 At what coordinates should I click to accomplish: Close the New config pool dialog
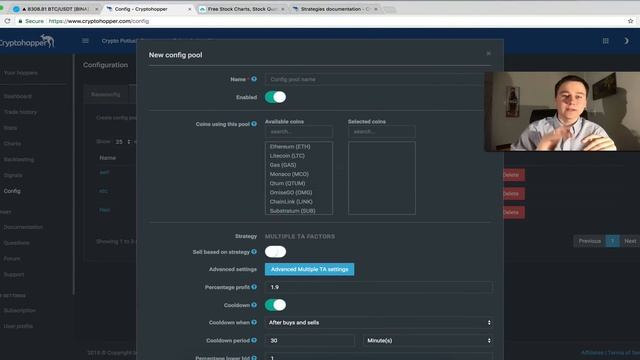[488, 53]
